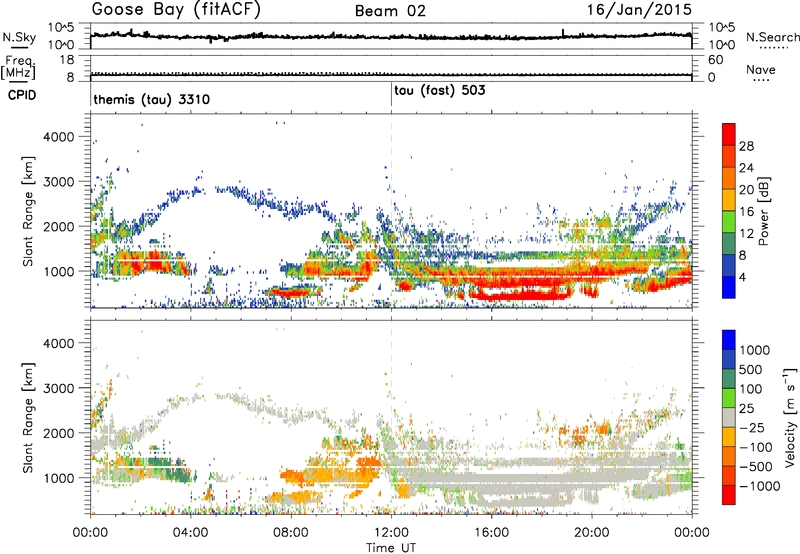Click the 'Time UT' axis label
Image resolution: width=800 pixels, height=554 pixels.
[x=391, y=548]
